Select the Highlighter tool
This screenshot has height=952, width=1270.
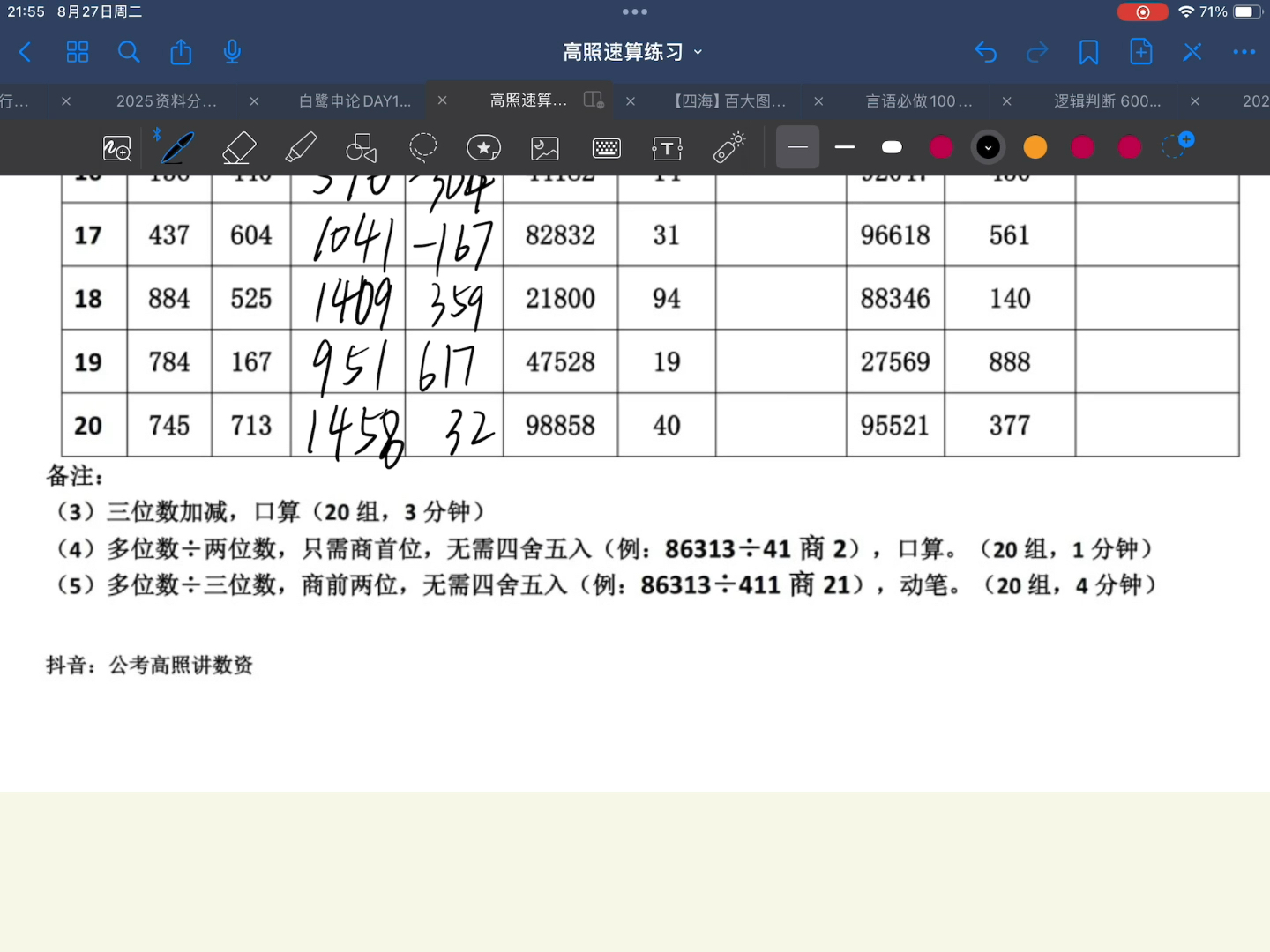pos(301,148)
